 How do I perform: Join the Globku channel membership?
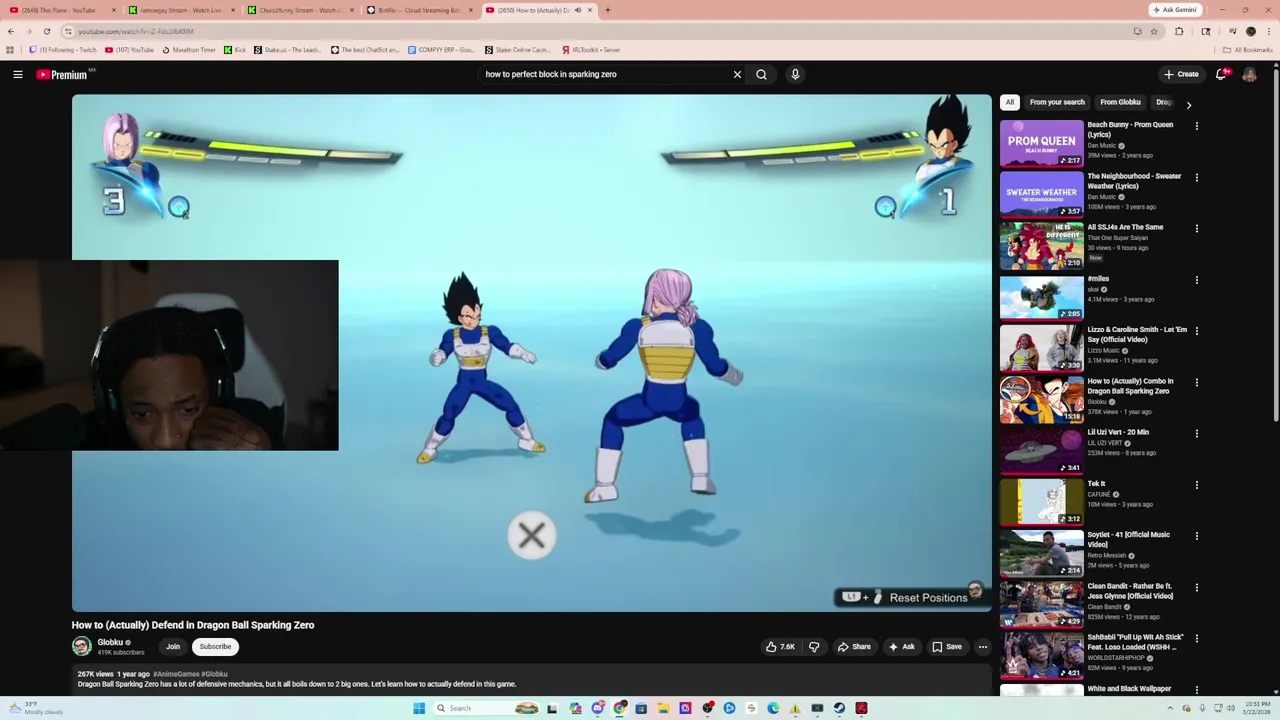(173, 647)
